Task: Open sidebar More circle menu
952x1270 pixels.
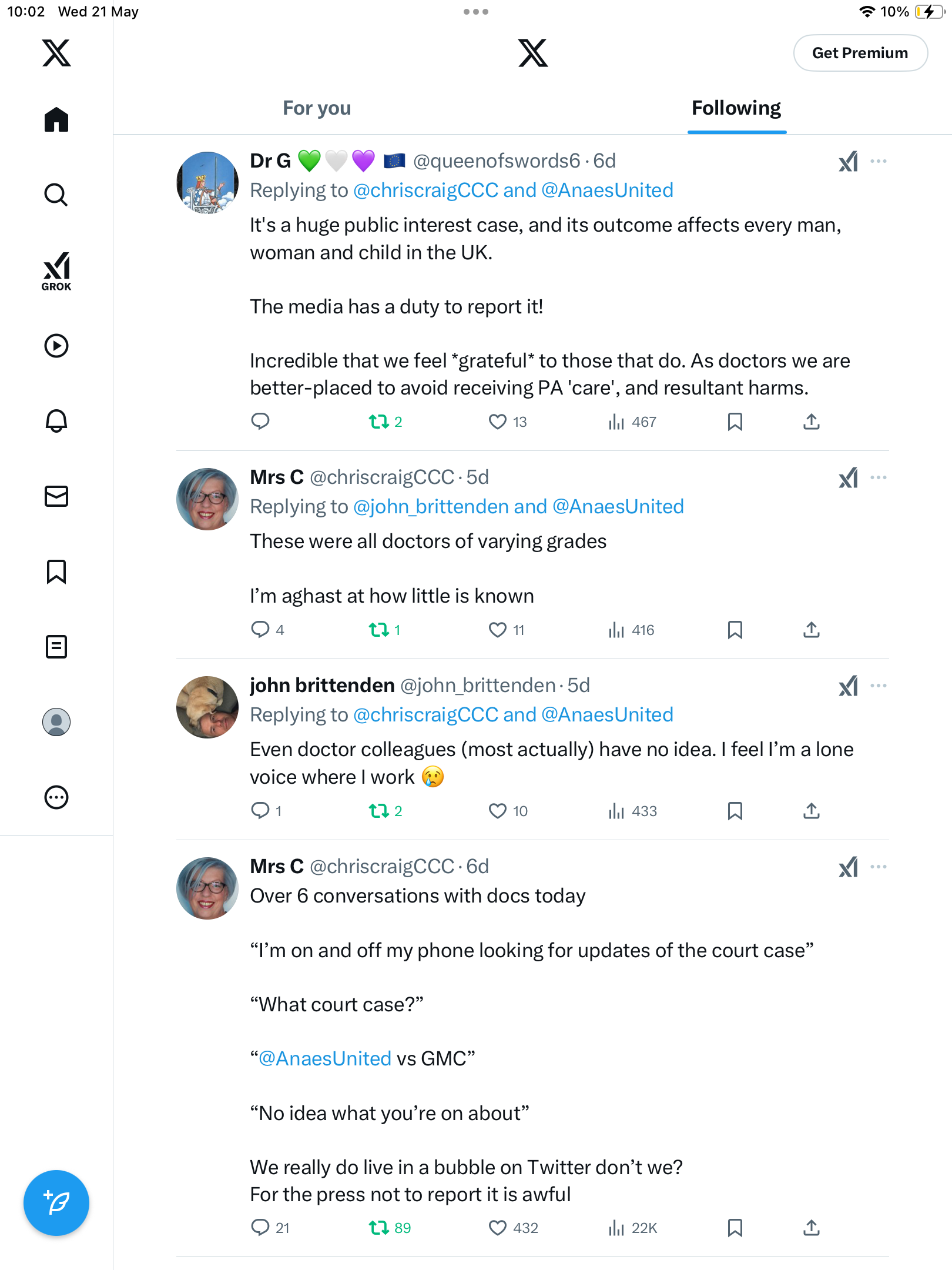Action: click(x=56, y=797)
